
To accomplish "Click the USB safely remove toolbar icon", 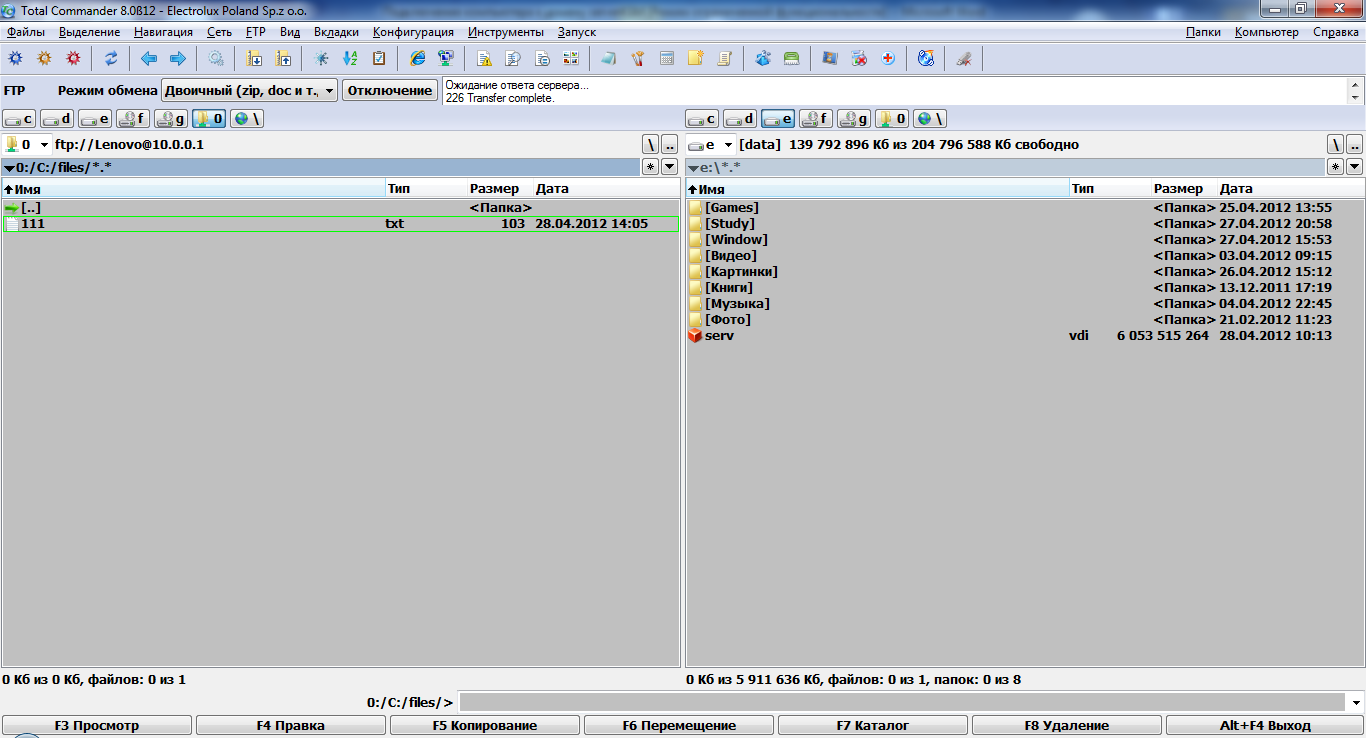I will [x=964, y=58].
